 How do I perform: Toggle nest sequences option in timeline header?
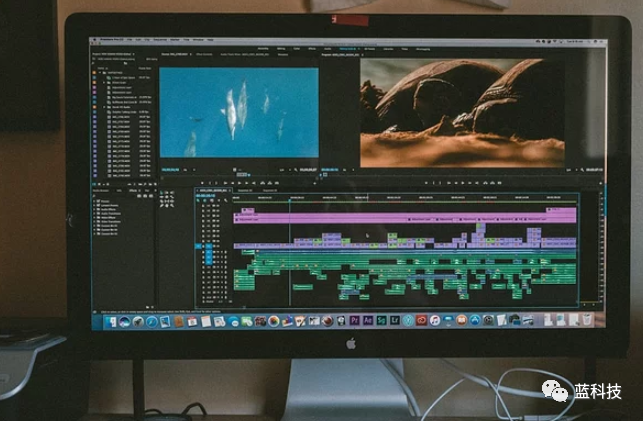(198, 200)
